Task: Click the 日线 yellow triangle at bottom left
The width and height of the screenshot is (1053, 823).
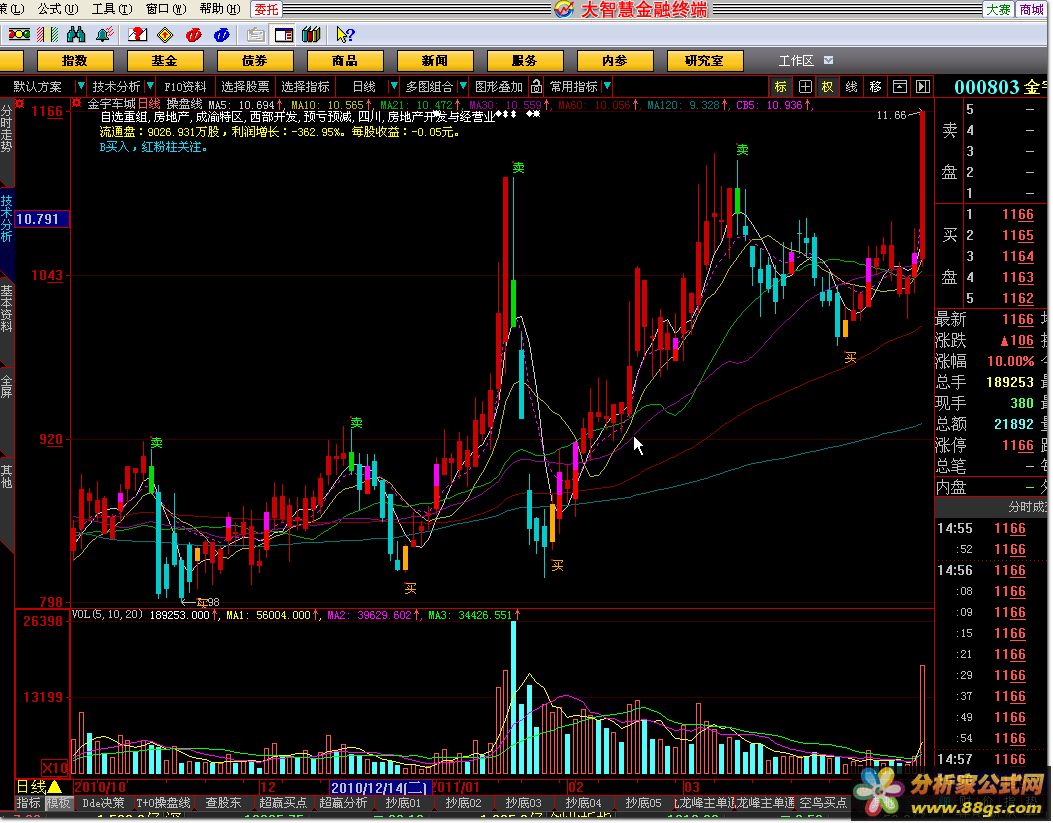Action: (54, 786)
